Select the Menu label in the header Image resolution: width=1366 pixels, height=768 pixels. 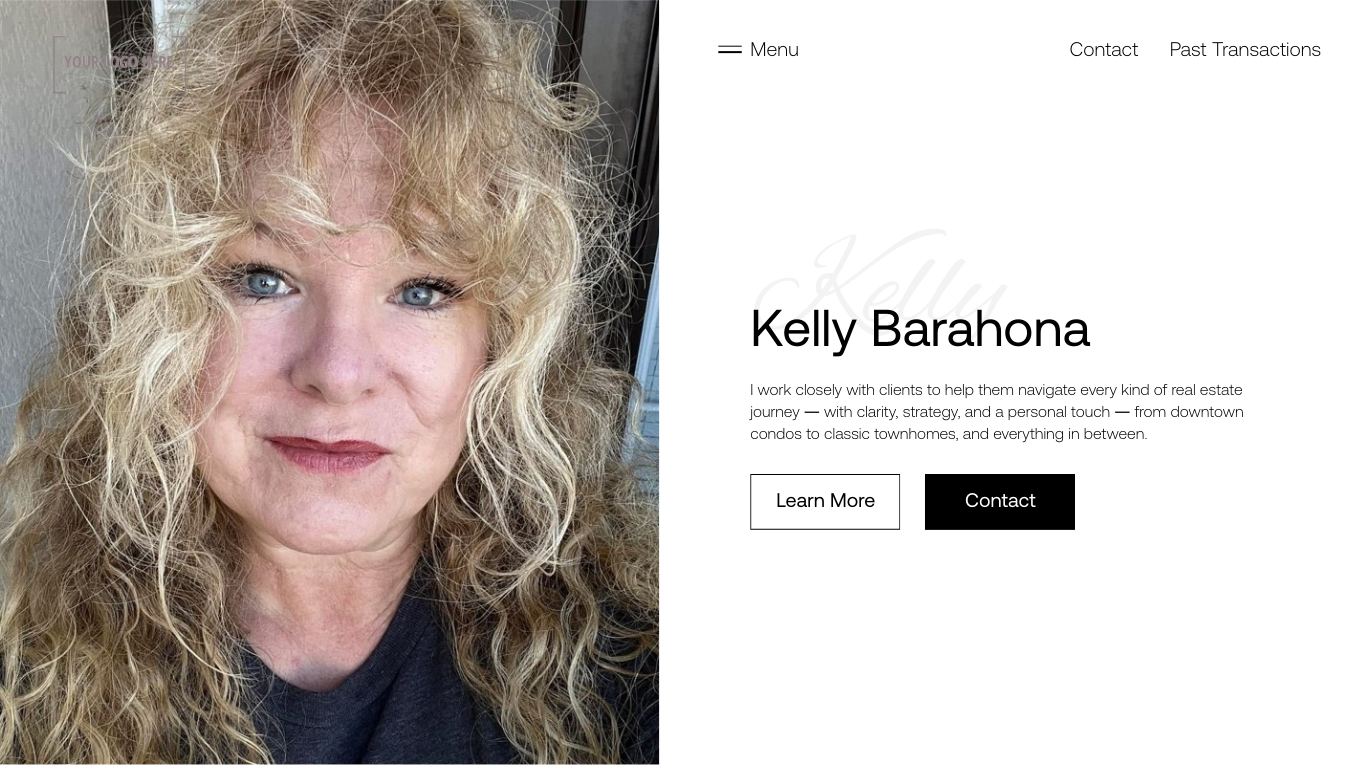click(774, 49)
